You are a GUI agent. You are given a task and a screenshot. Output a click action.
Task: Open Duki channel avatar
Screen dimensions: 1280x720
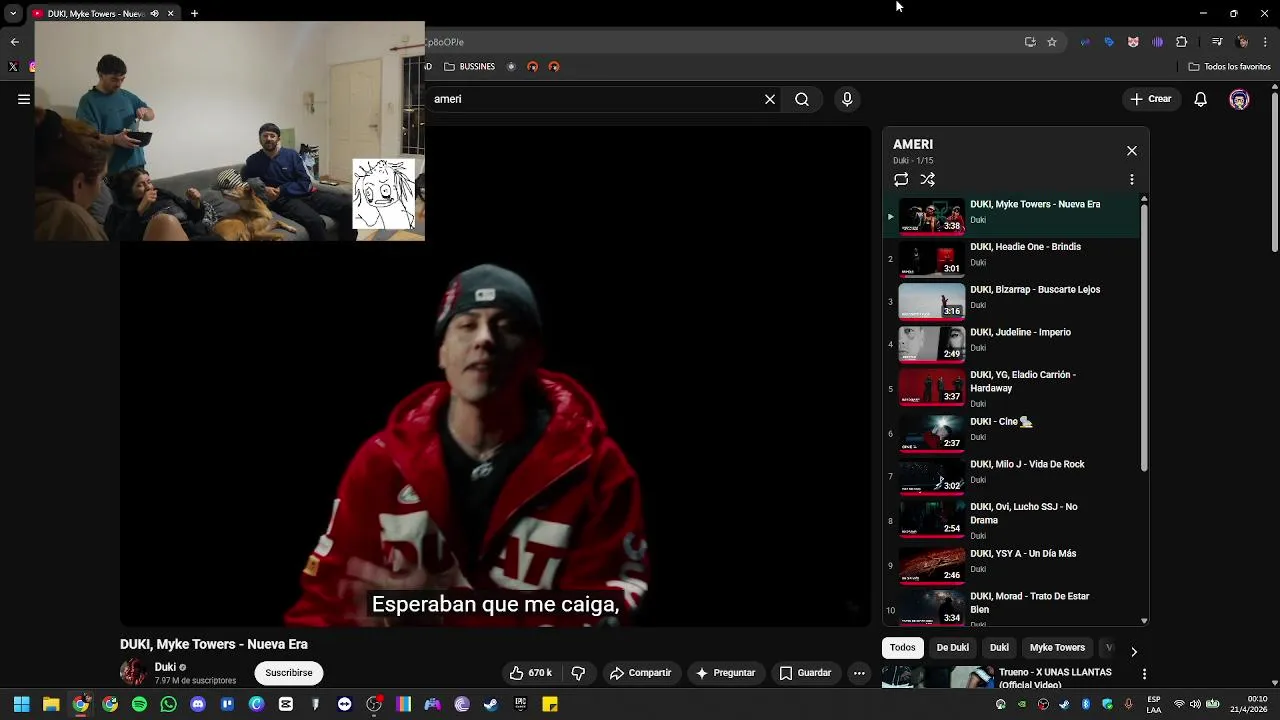[133, 672]
